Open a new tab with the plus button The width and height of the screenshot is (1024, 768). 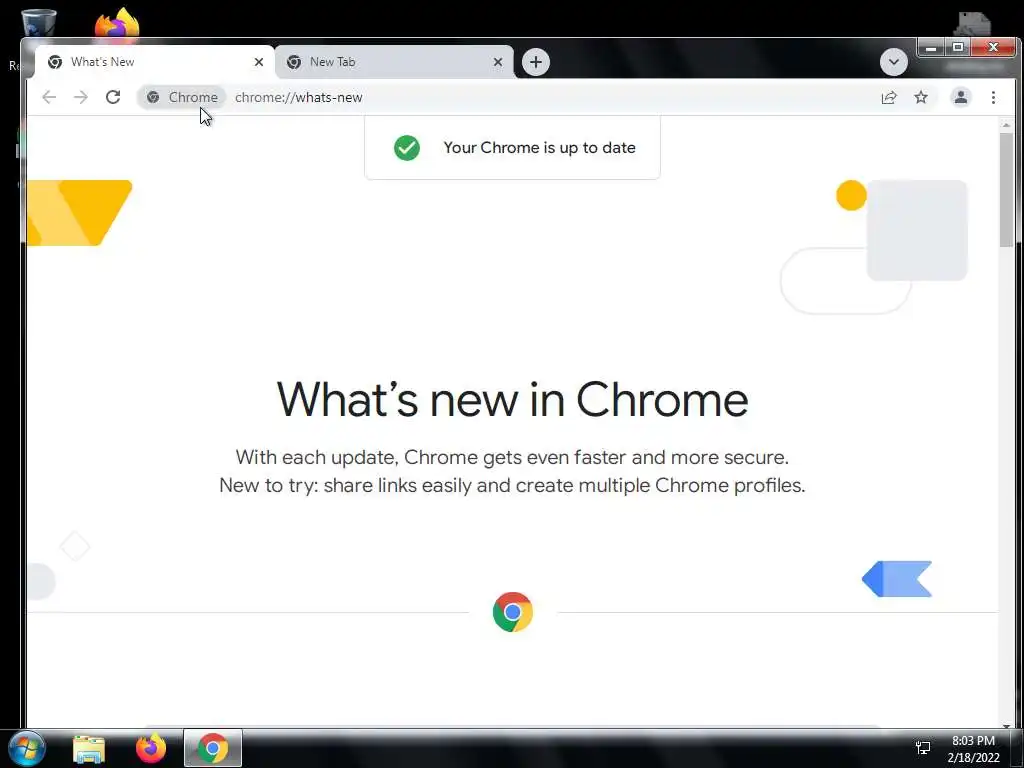coord(536,62)
